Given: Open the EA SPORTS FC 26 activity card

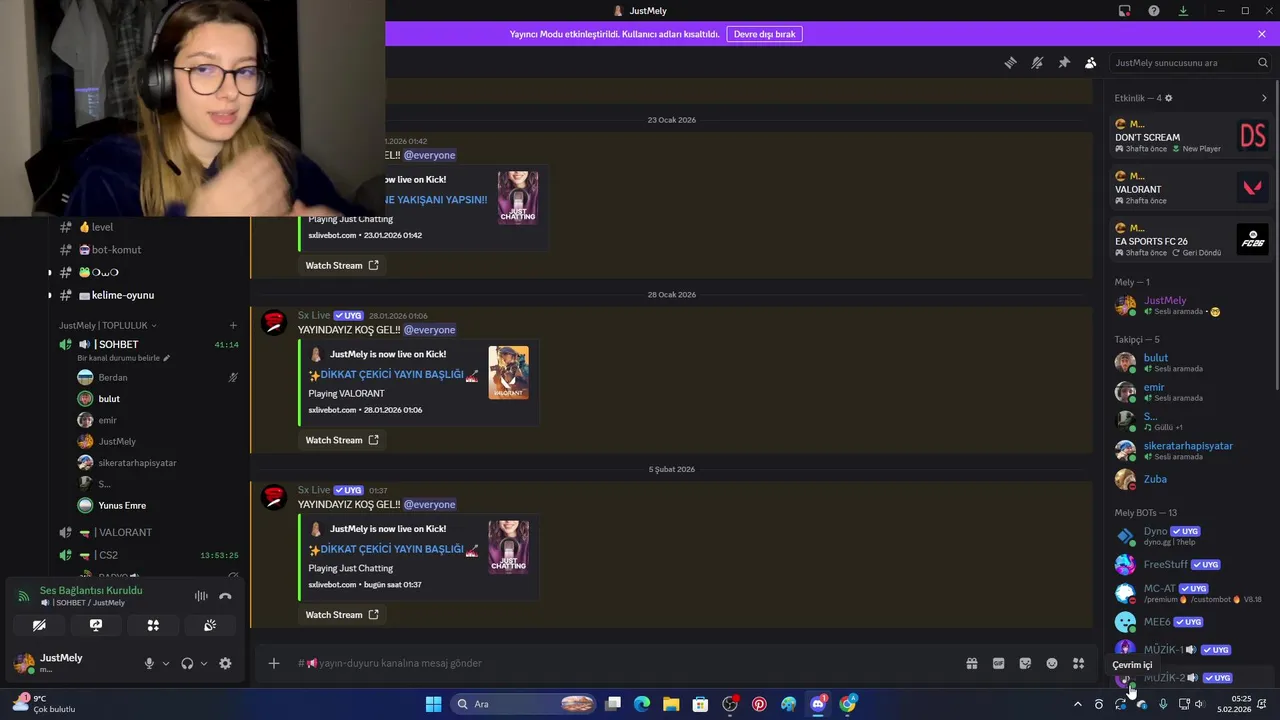Looking at the screenshot, I should pyautogui.click(x=1191, y=240).
